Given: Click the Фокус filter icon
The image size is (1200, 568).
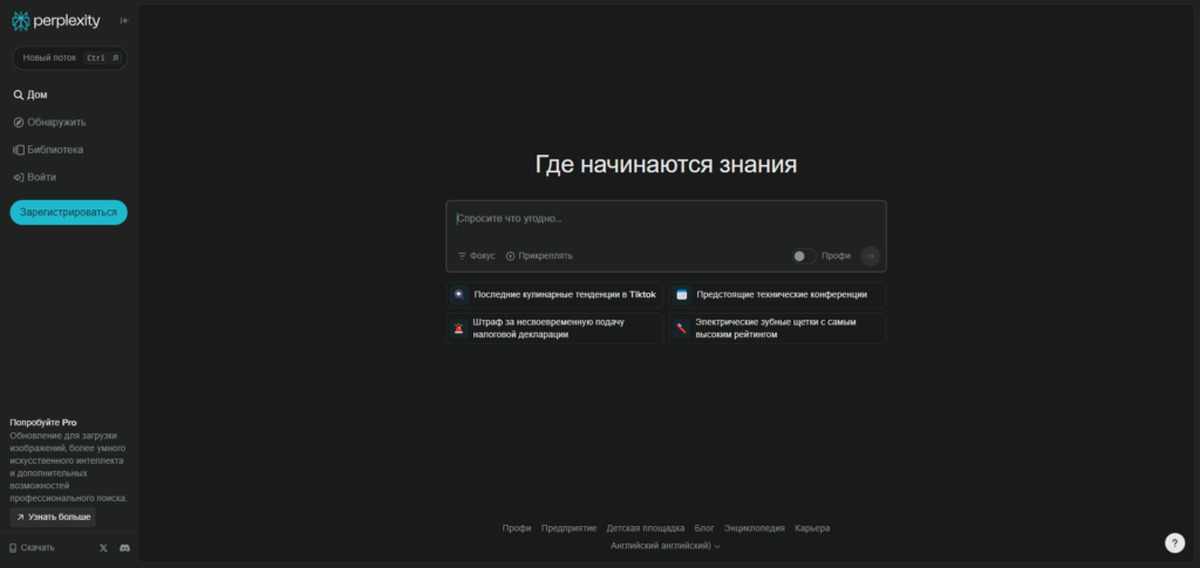Looking at the screenshot, I should point(462,256).
